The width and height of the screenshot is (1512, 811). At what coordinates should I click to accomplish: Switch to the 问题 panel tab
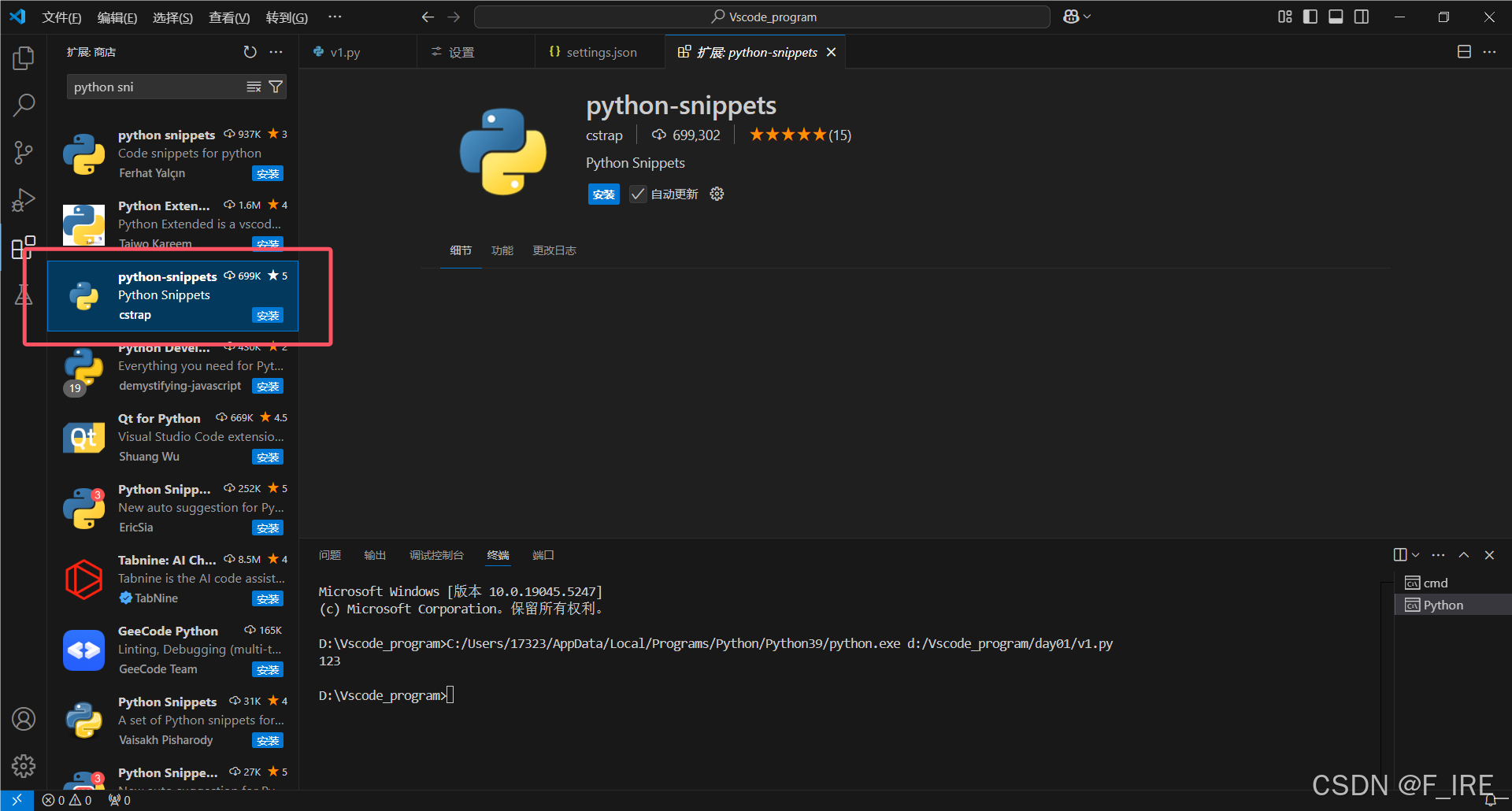(x=330, y=555)
